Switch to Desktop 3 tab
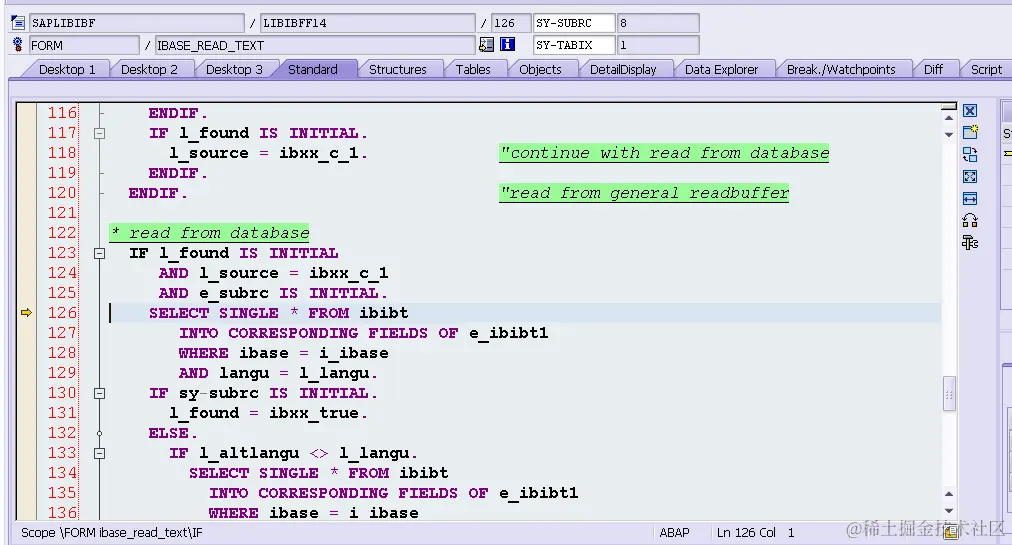This screenshot has width=1012, height=545. [234, 69]
